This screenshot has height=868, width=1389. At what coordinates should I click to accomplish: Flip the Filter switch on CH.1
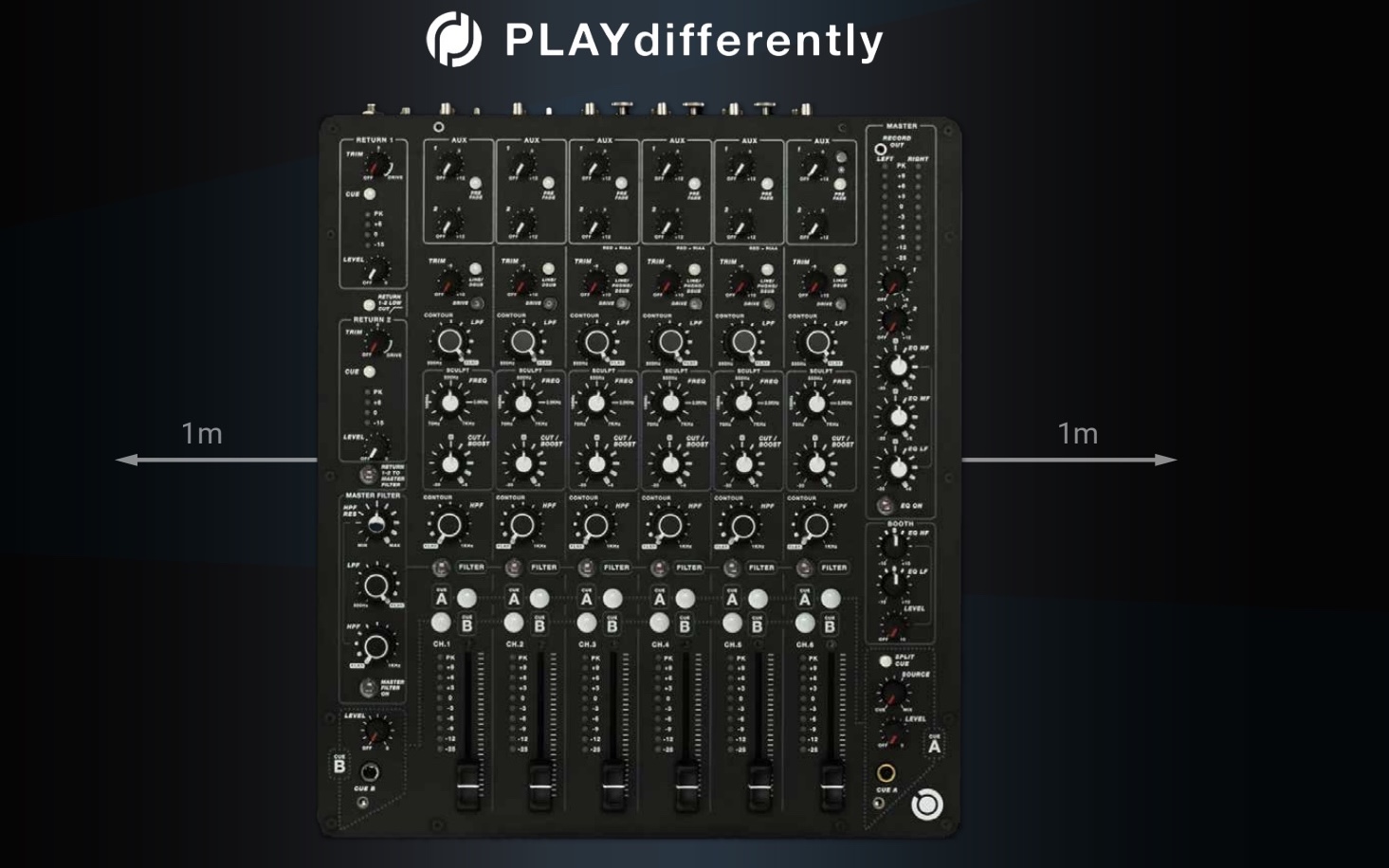pos(441,568)
